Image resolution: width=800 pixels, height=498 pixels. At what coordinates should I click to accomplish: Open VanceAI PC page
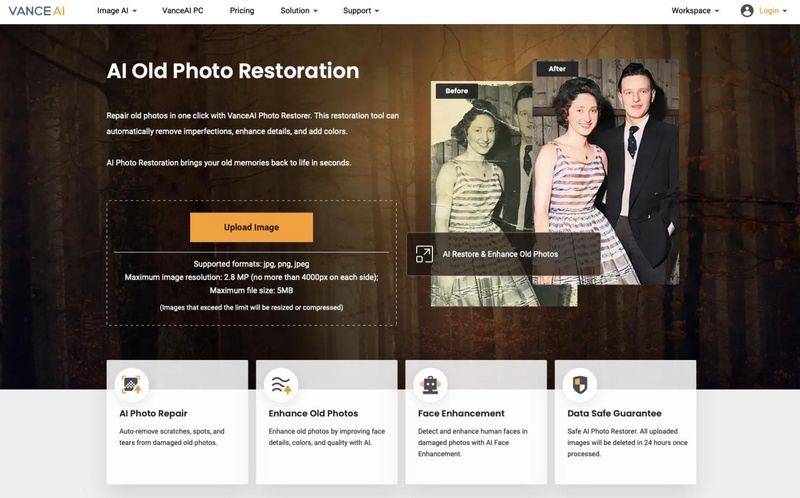coord(183,11)
